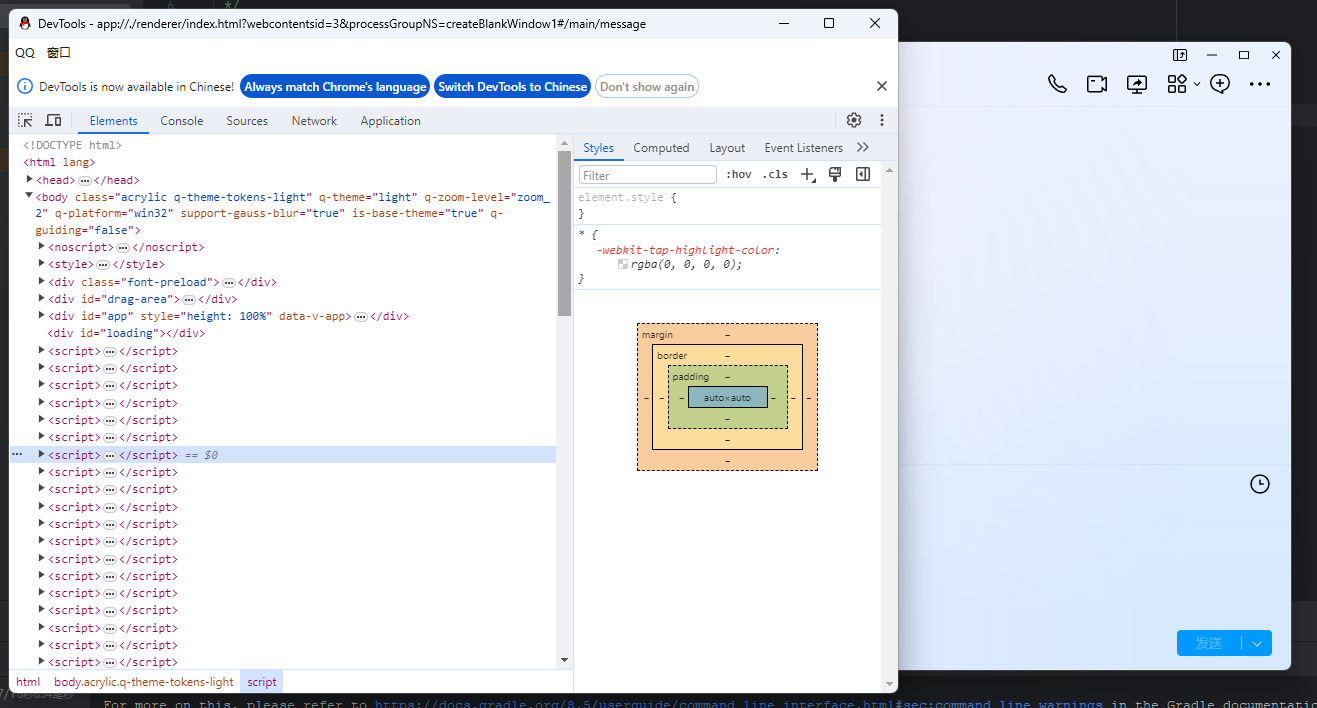Click the auto×auto content box

pos(727,397)
